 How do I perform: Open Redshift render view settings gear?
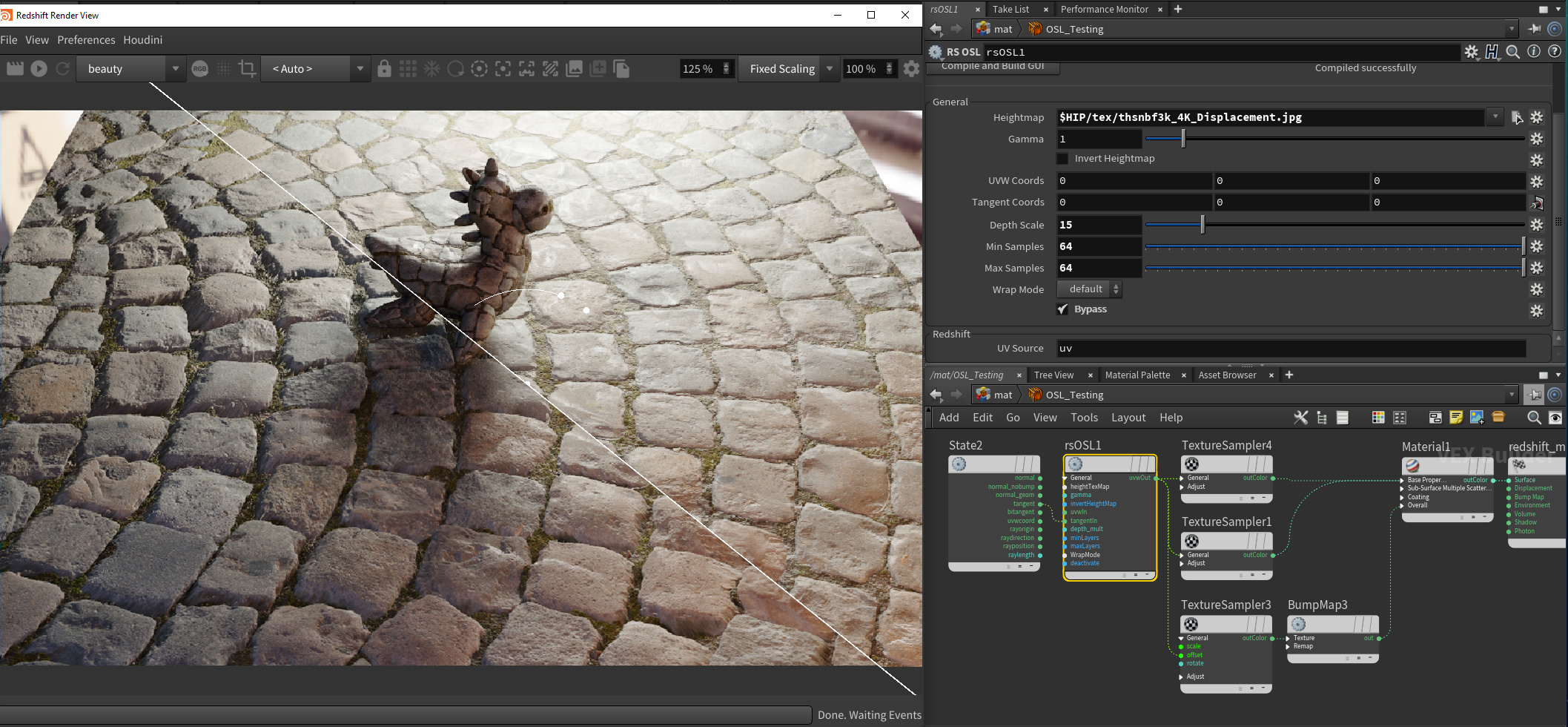pos(911,68)
